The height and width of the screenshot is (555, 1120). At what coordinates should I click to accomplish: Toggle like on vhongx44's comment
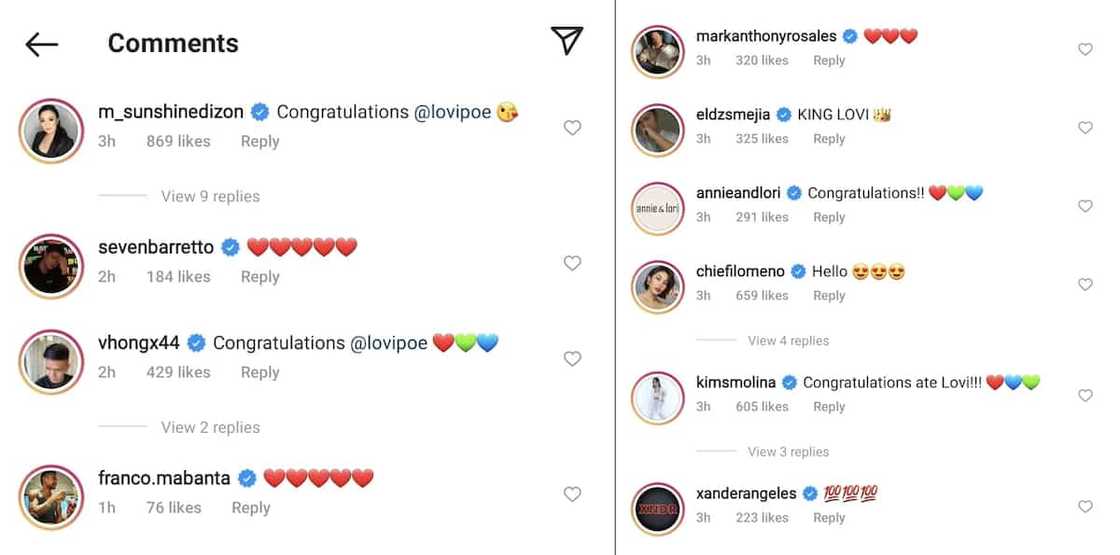click(x=572, y=358)
